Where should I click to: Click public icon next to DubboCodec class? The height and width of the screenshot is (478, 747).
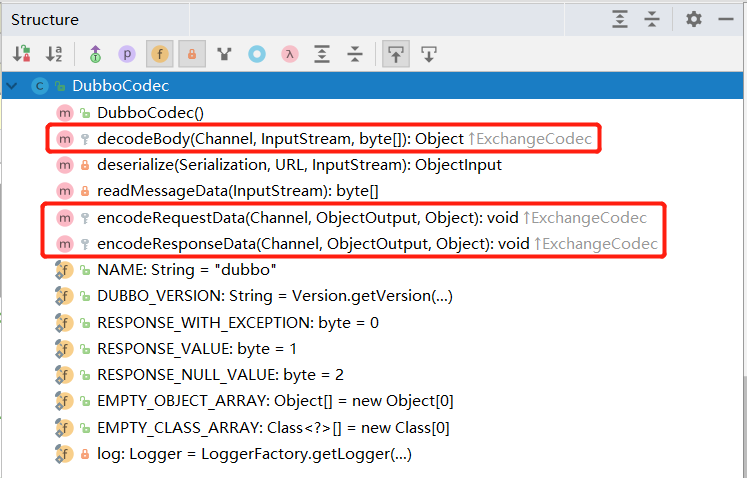point(60,86)
